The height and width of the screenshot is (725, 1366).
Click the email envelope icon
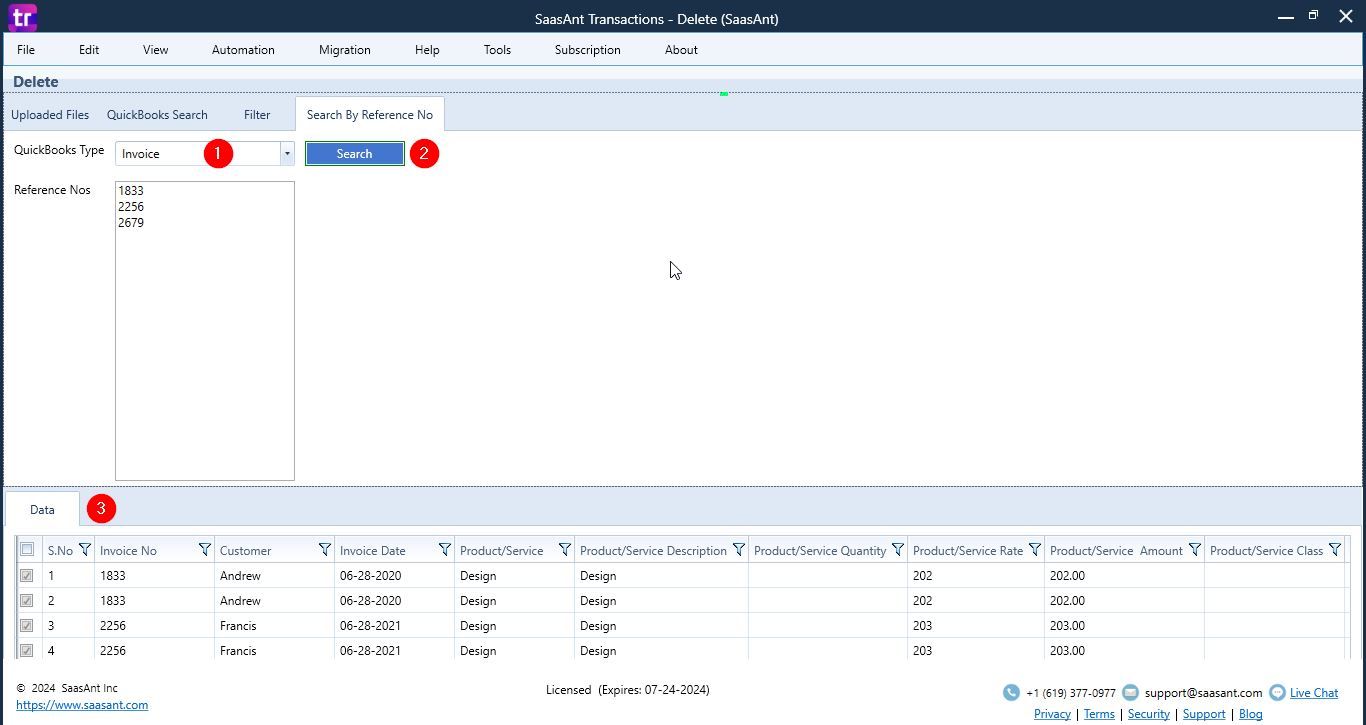tap(1130, 692)
